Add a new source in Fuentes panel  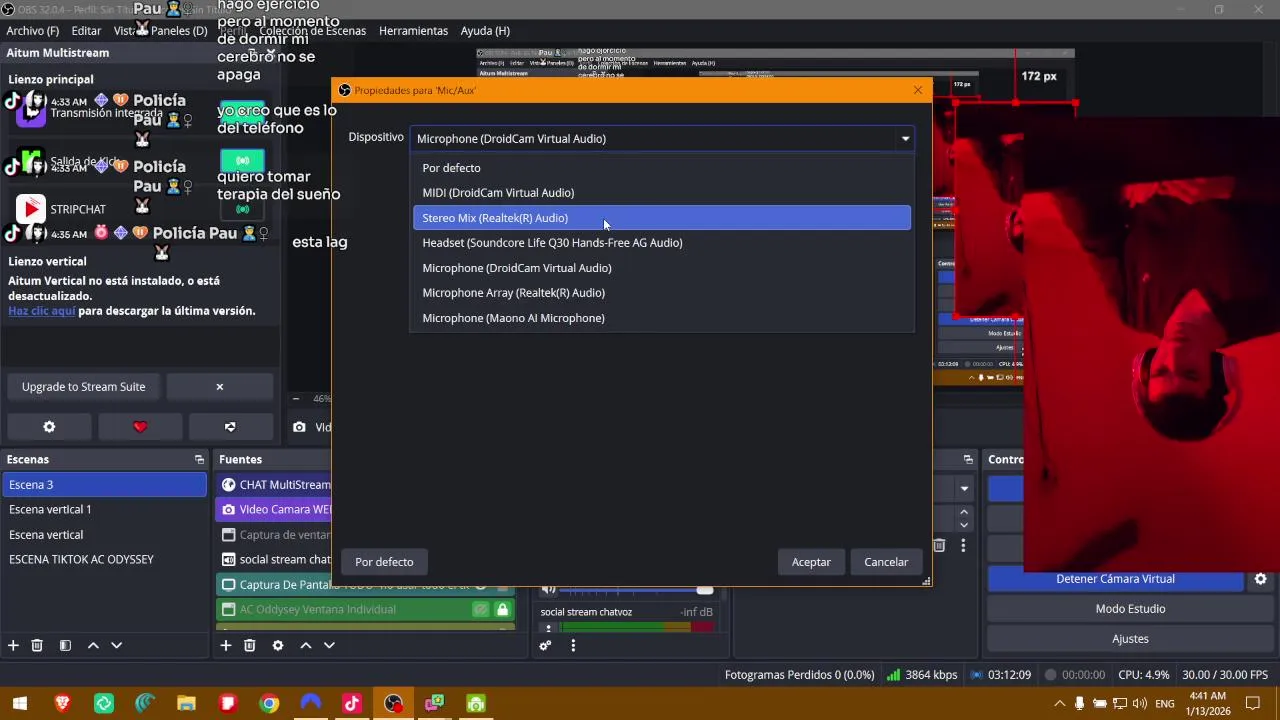[226, 646]
